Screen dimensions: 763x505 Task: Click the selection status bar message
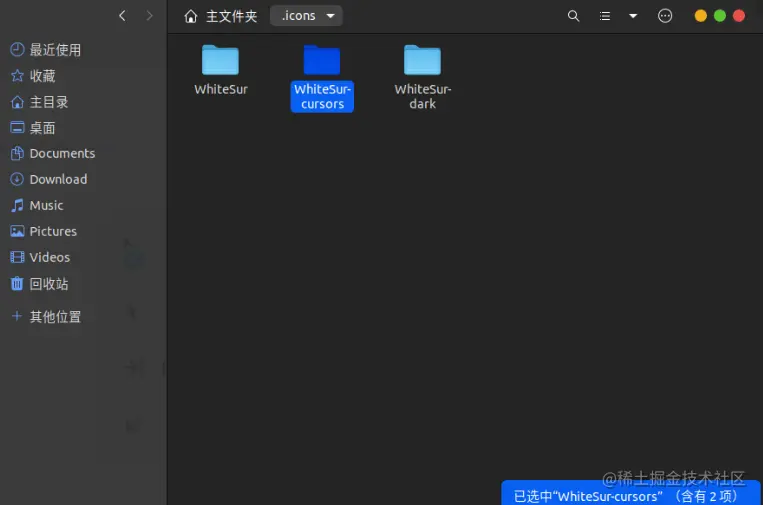point(631,493)
